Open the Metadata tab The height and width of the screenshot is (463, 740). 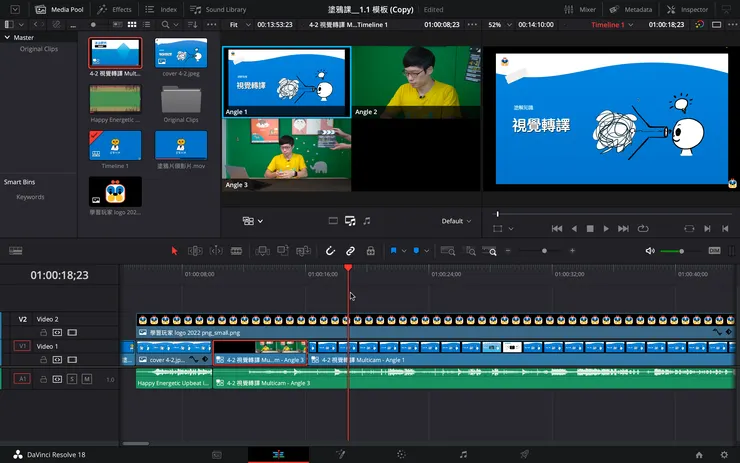(631, 9)
